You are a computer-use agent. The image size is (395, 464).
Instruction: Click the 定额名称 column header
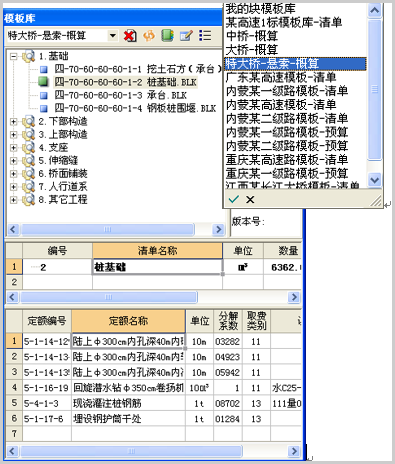[x=128, y=321]
